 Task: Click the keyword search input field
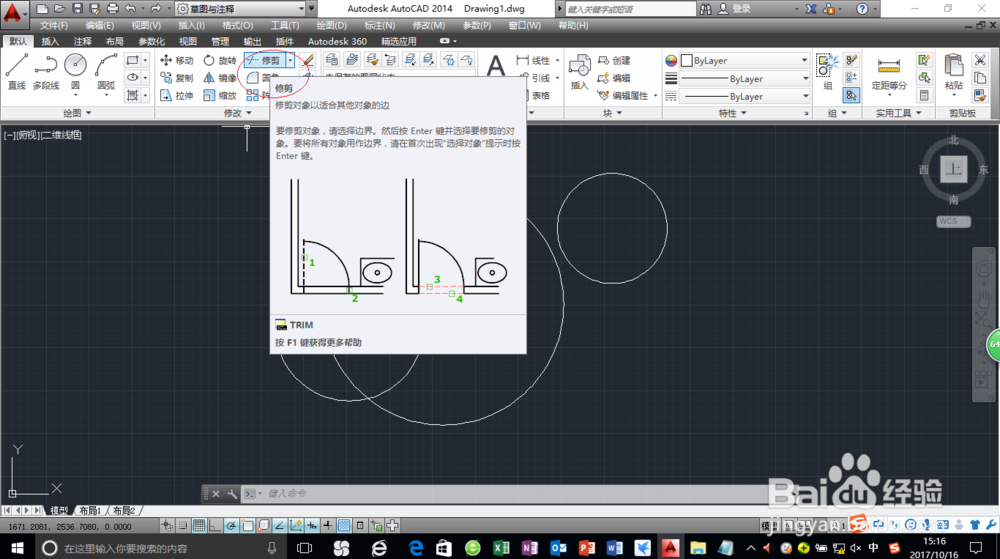click(x=630, y=9)
